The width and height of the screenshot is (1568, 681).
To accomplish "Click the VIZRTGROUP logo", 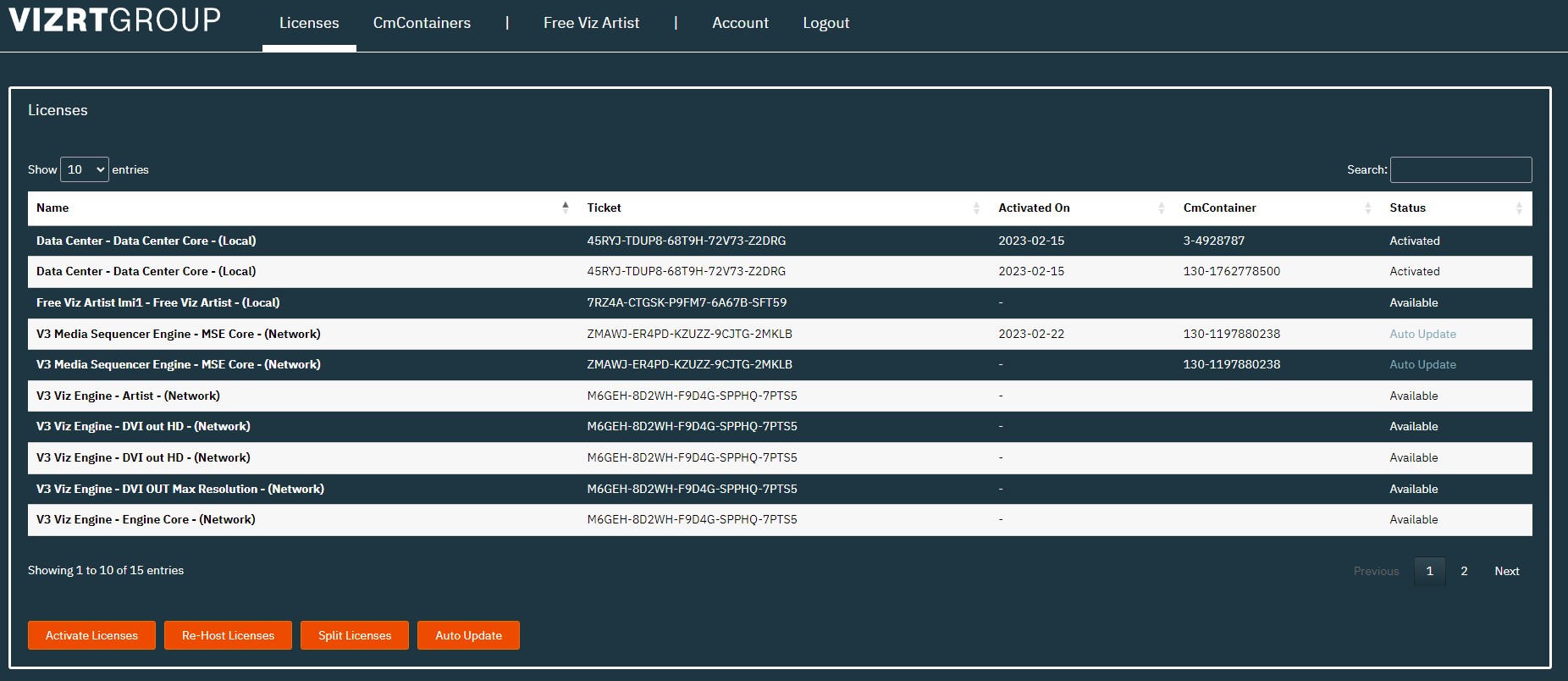I will (x=115, y=19).
